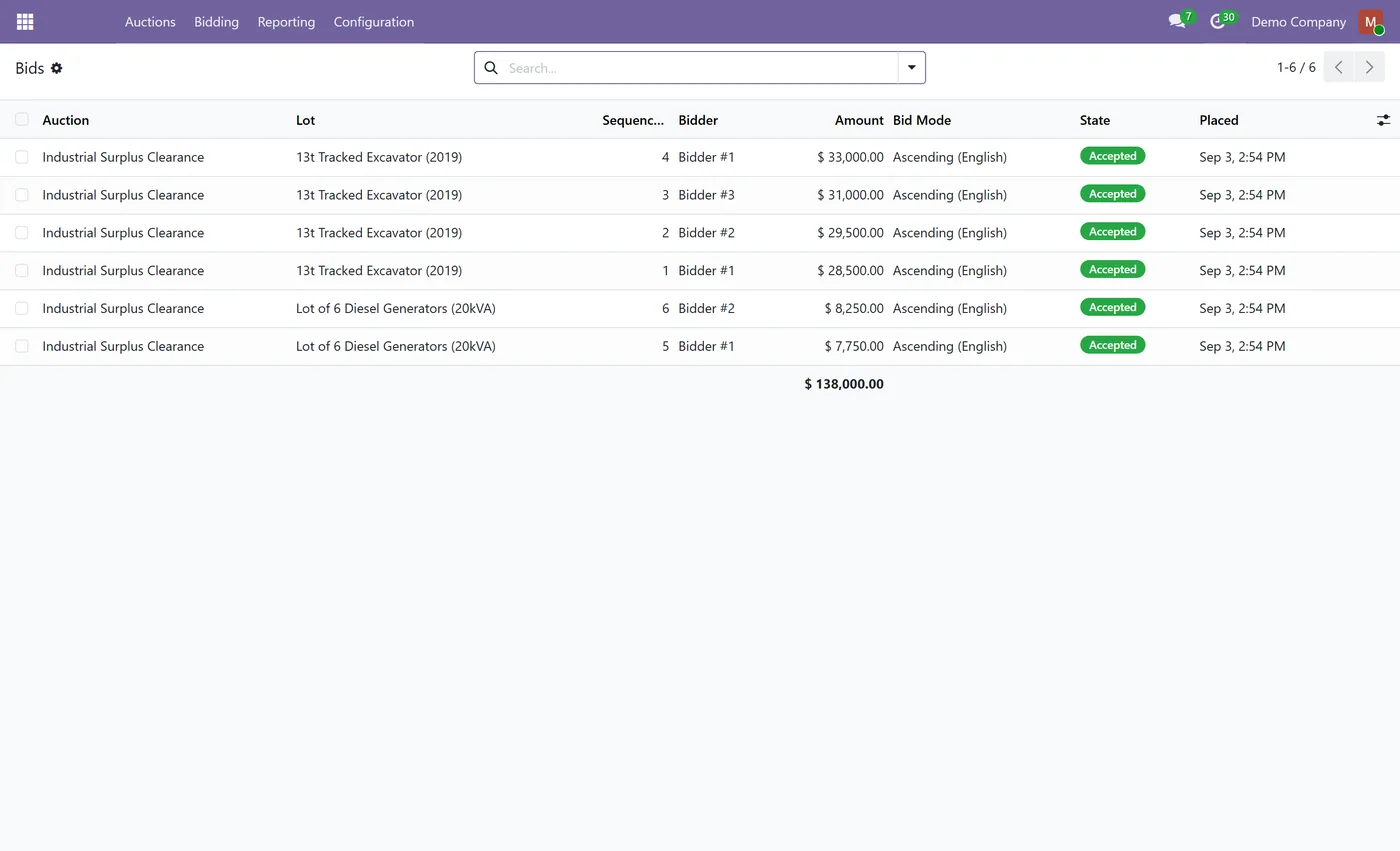The height and width of the screenshot is (851, 1400).
Task: Click the 1-6 / 6 pager counter
Action: tap(1296, 68)
